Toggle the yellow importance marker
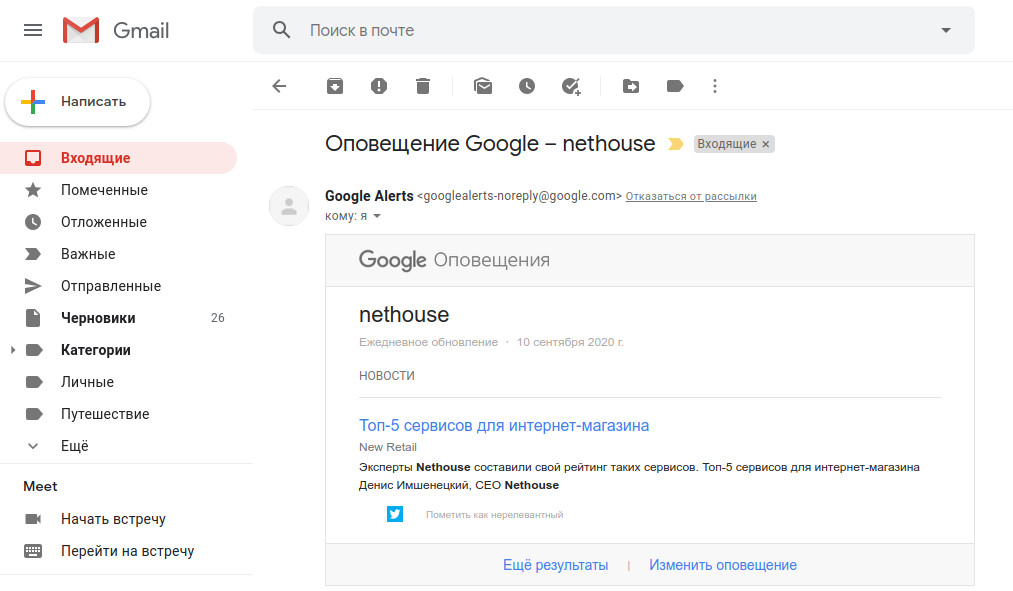The height and width of the screenshot is (591, 1013). [676, 144]
